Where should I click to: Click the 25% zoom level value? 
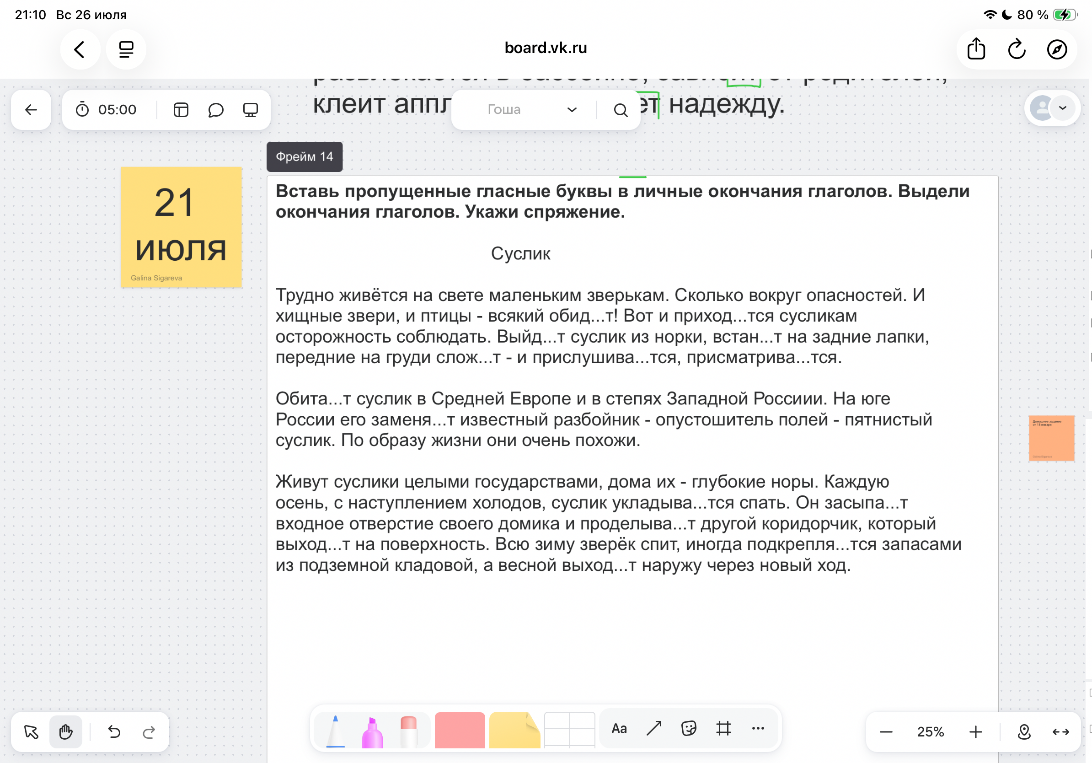point(930,732)
